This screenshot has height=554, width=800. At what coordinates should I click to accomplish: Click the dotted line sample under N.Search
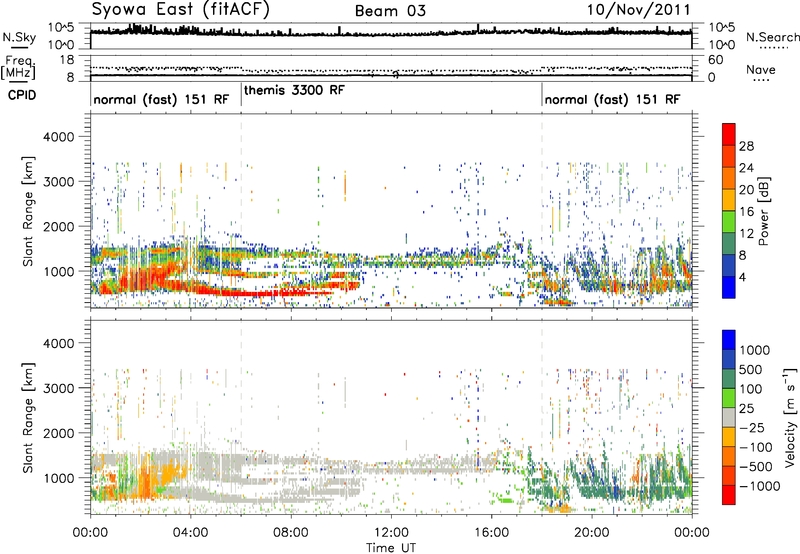tap(774, 48)
